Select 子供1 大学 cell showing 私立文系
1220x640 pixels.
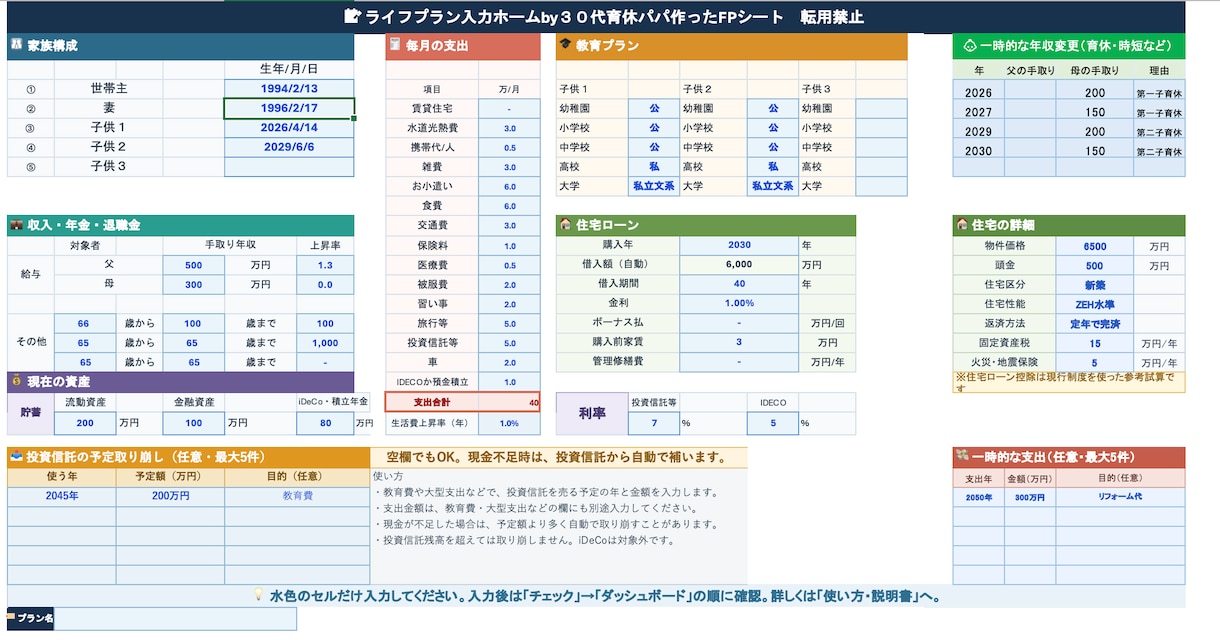(x=654, y=186)
